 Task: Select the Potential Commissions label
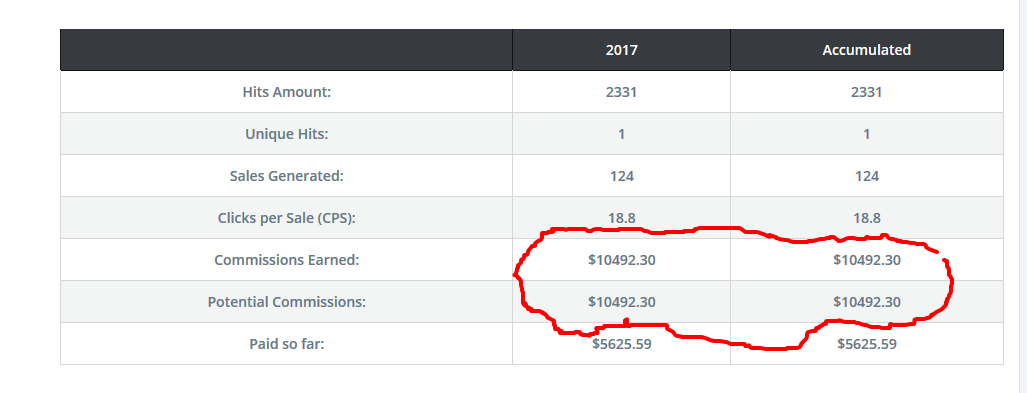[x=287, y=302]
